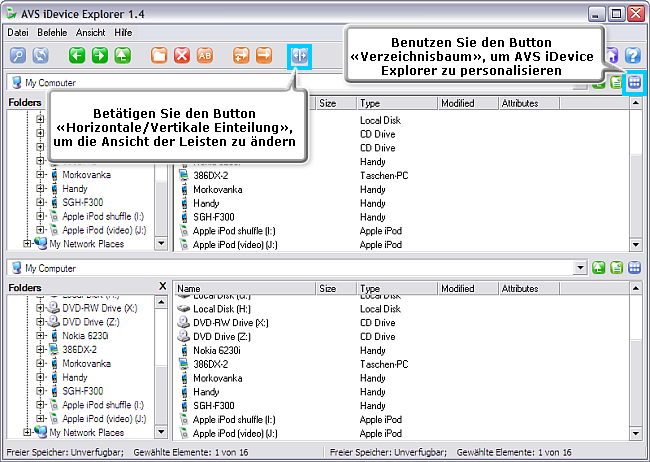Create a new folder with orange folder icon
Image resolution: width=650 pixels, height=462 pixels.
(159, 55)
